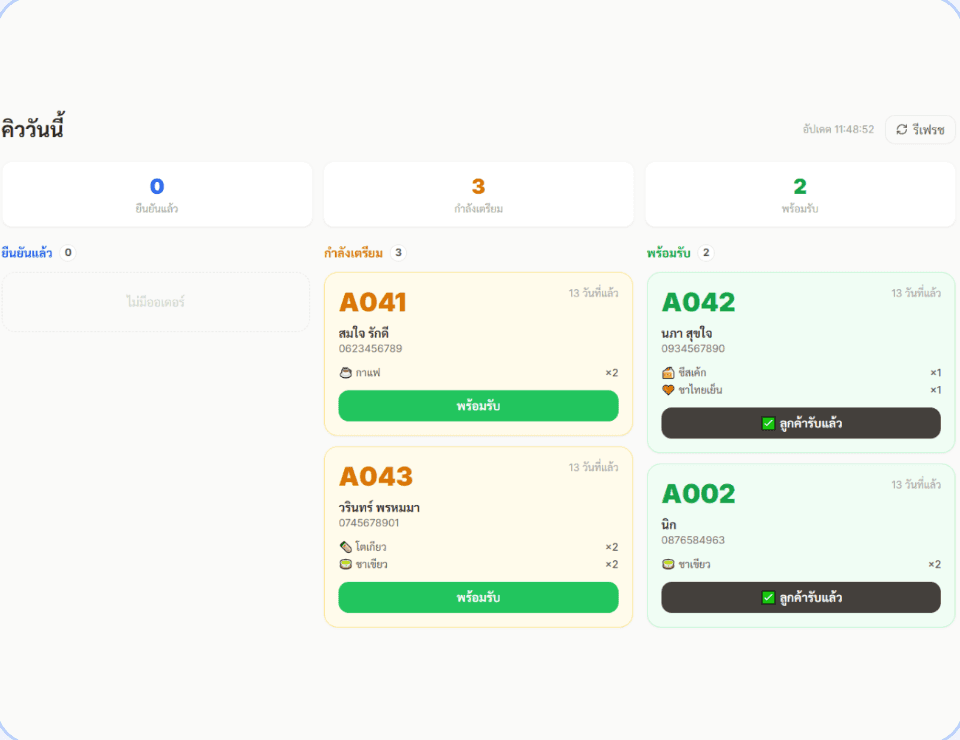
Task: Click order number A002
Action: click(699, 494)
